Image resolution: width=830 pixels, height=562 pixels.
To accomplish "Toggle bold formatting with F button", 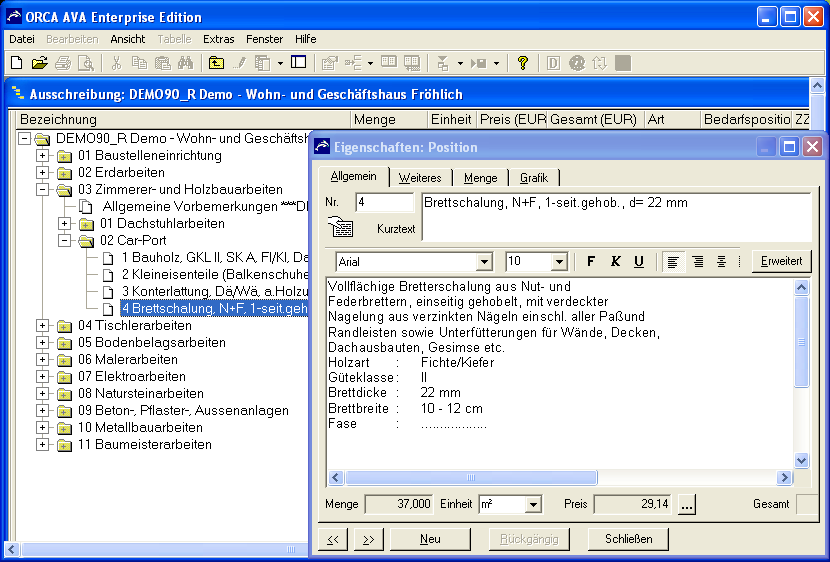I will pos(591,262).
